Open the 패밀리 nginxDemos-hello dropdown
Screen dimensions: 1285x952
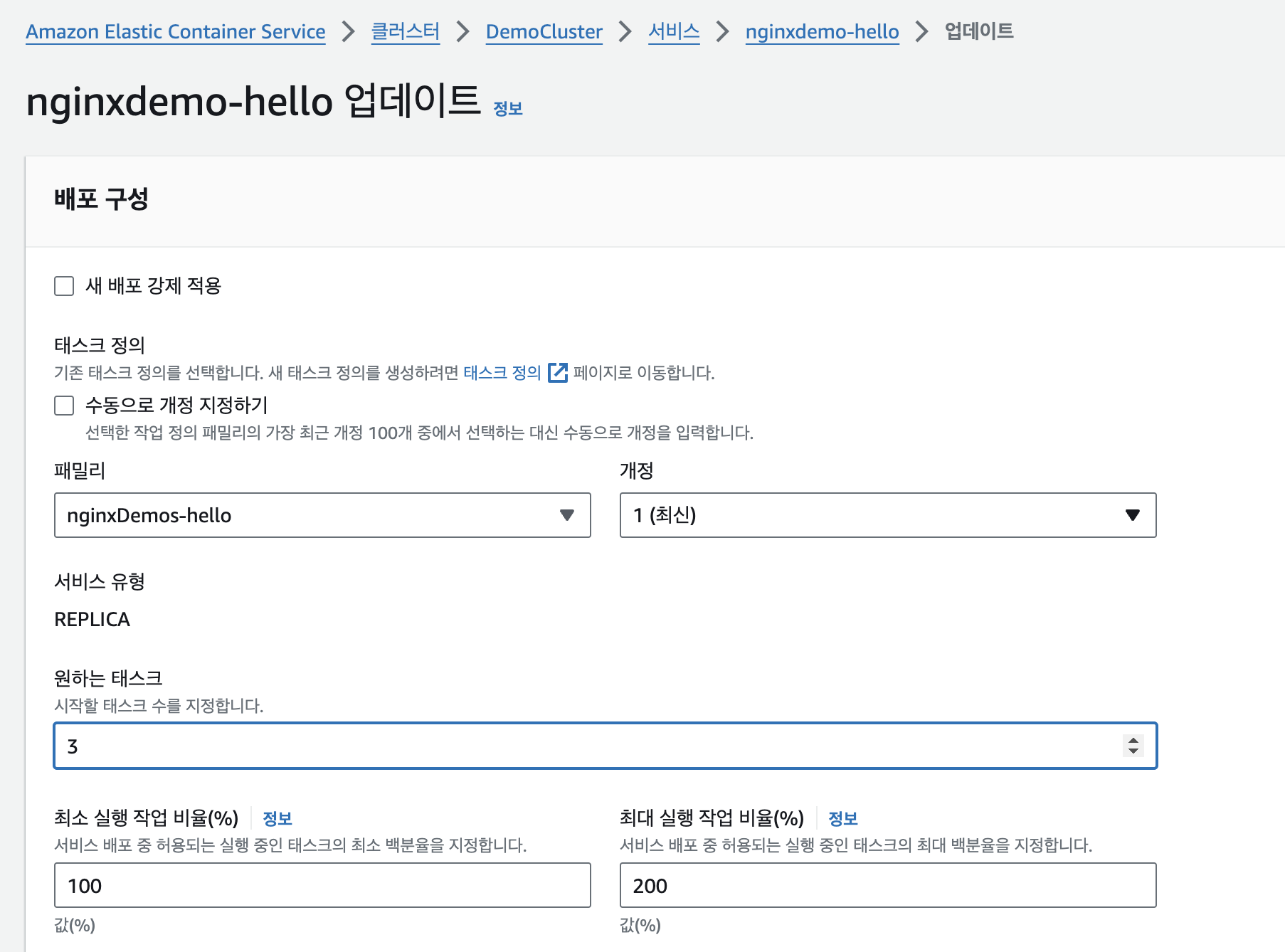(x=322, y=515)
